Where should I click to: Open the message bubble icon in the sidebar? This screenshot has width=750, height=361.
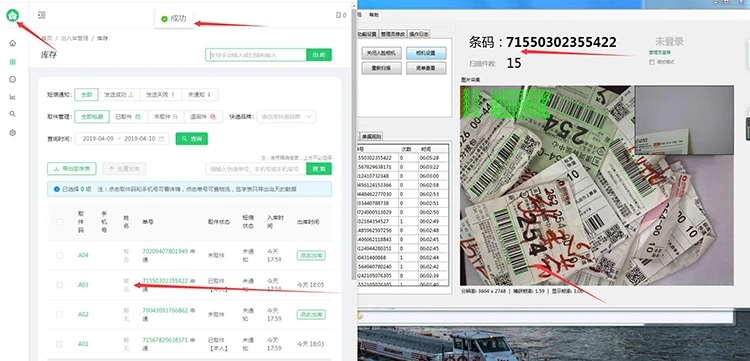click(12, 79)
